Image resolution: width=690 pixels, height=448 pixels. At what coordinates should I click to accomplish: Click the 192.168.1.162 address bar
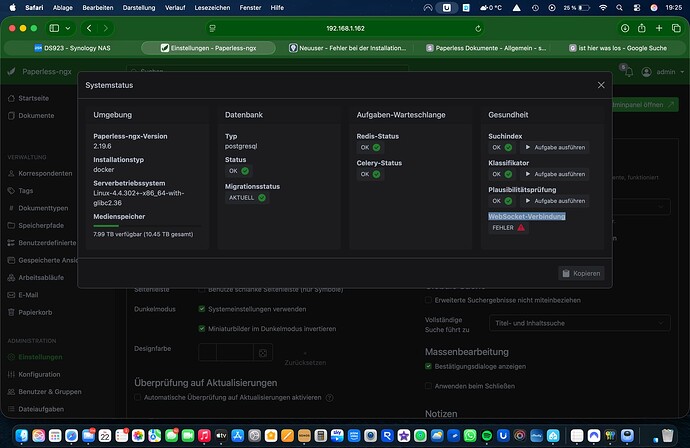(345, 28)
